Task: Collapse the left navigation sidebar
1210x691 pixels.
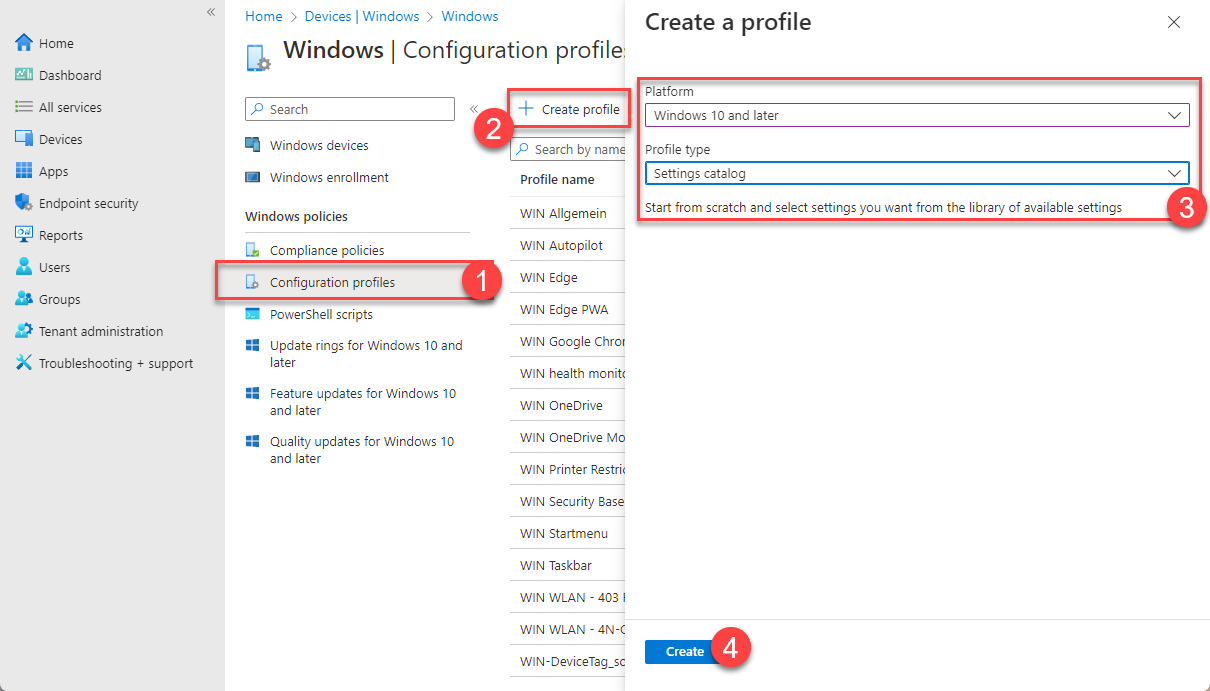Action: coord(211,12)
